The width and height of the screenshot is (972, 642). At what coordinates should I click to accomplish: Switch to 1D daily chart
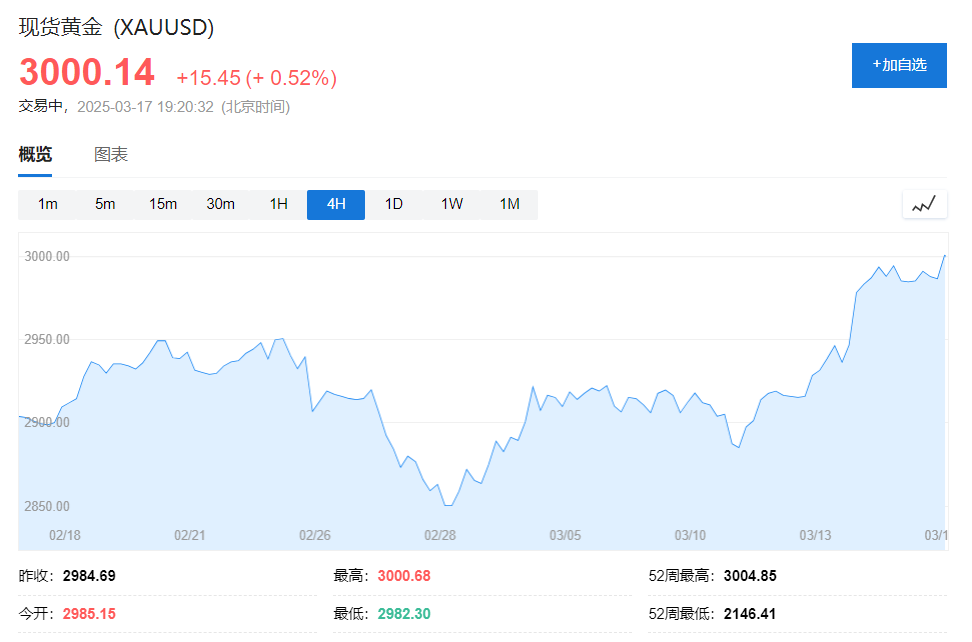394,204
